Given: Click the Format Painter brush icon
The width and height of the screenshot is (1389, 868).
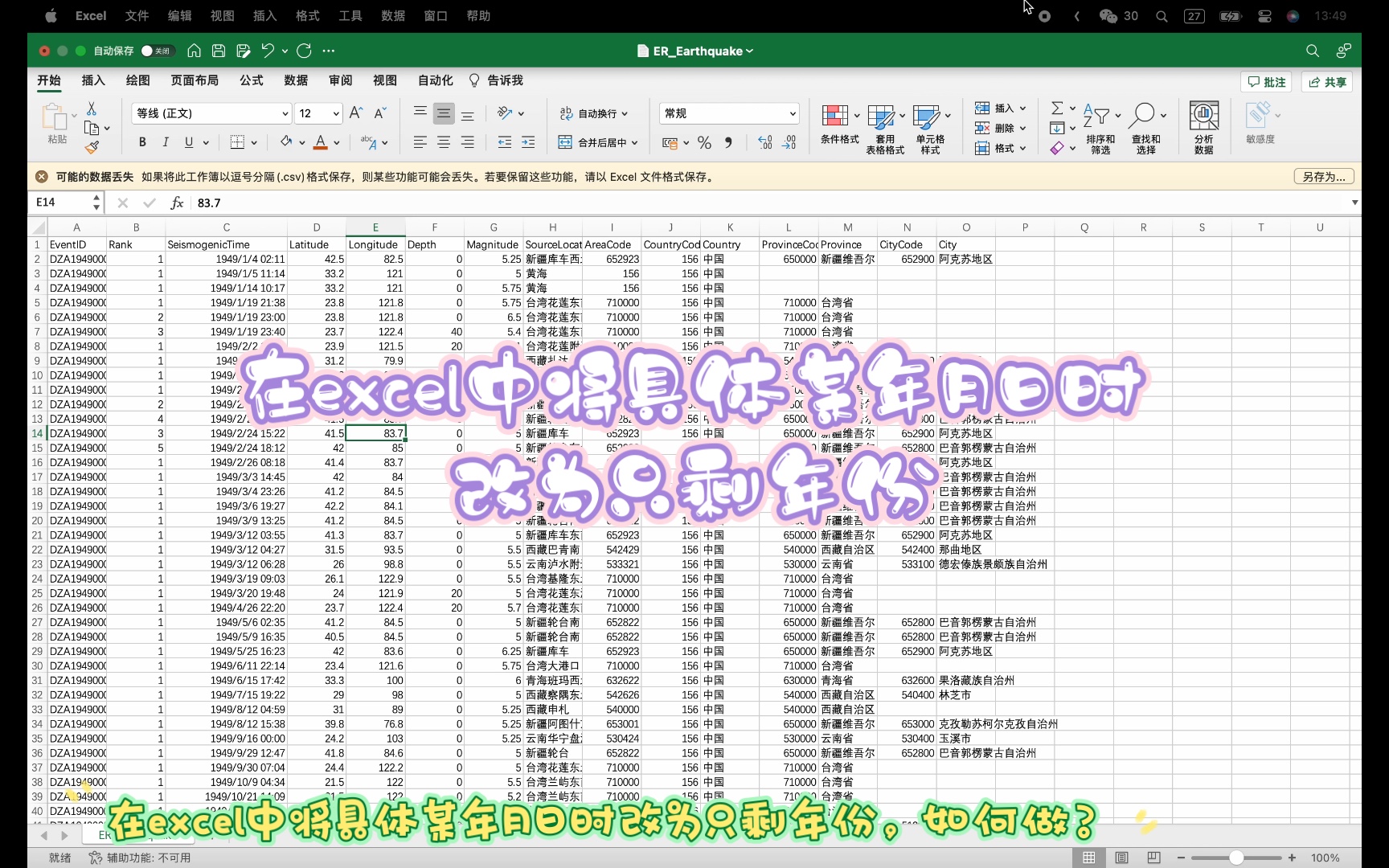Looking at the screenshot, I should click(92, 147).
